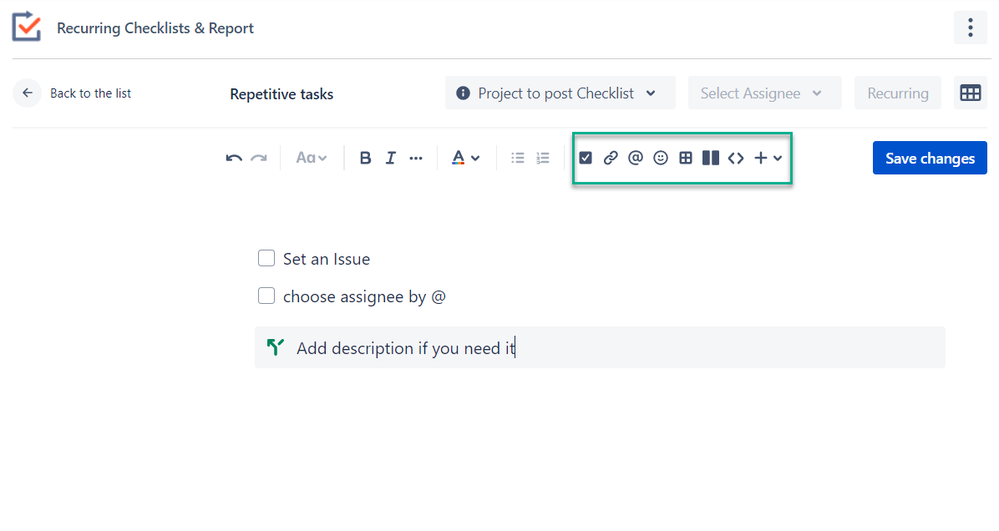Open the emoji picker
Image resolution: width=999 pixels, height=531 pixels.
click(661, 158)
